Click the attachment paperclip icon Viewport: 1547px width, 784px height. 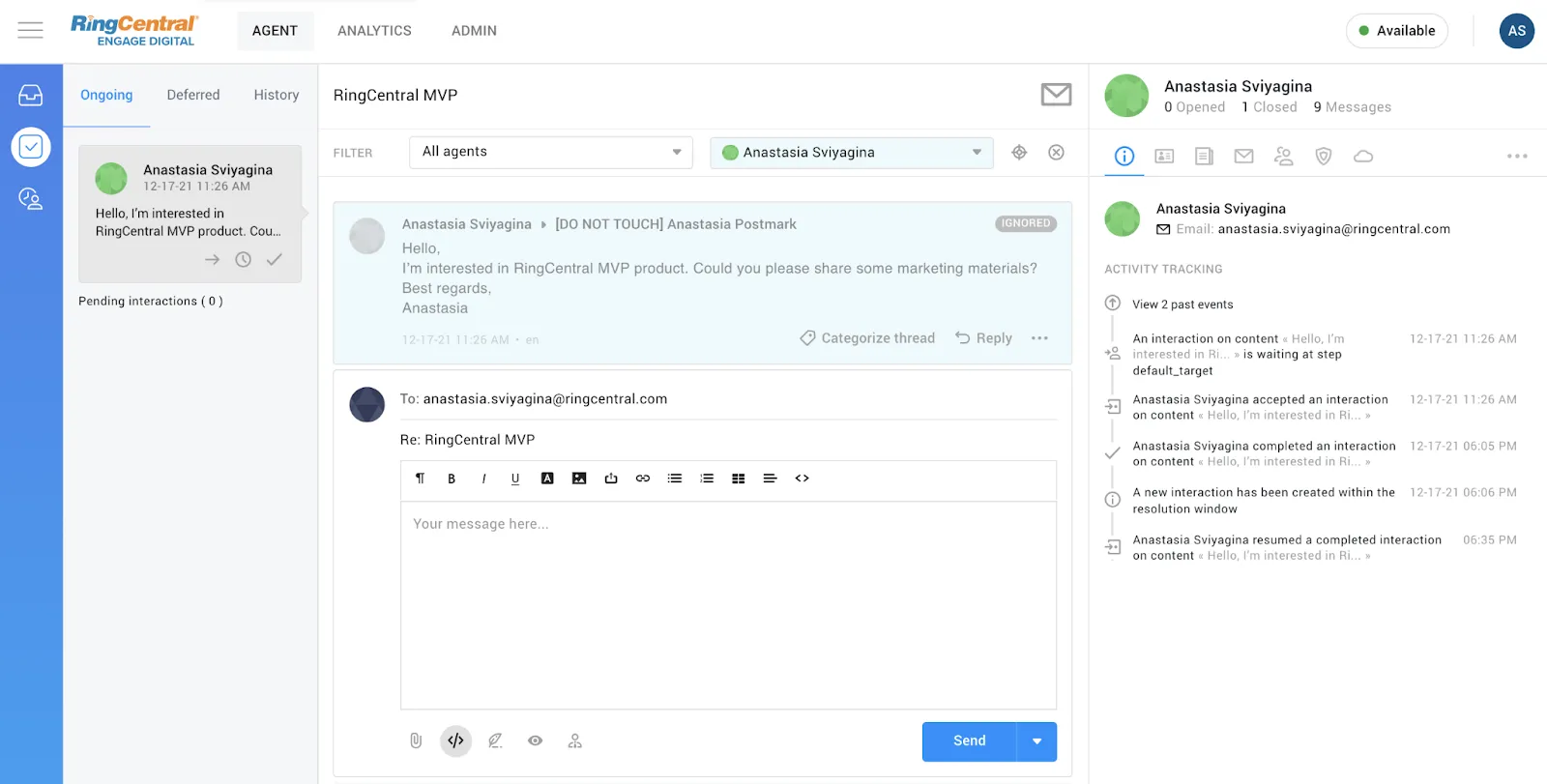(x=416, y=740)
